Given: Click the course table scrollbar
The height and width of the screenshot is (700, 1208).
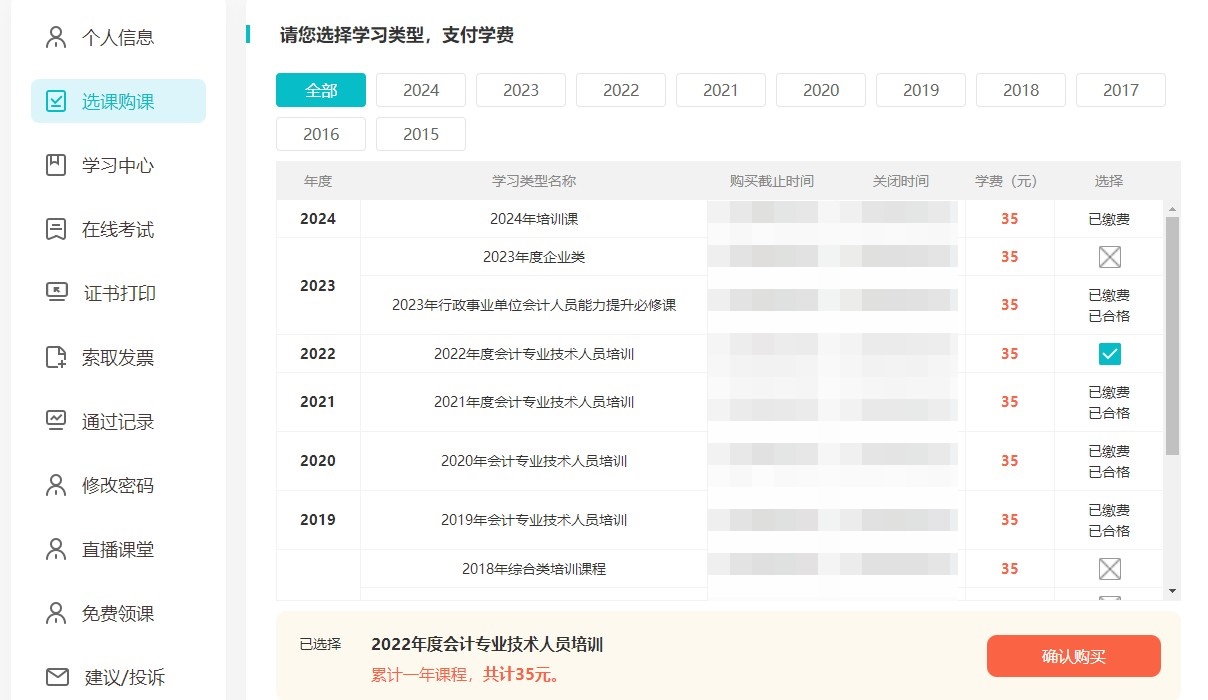Looking at the screenshot, I should 1171,320.
